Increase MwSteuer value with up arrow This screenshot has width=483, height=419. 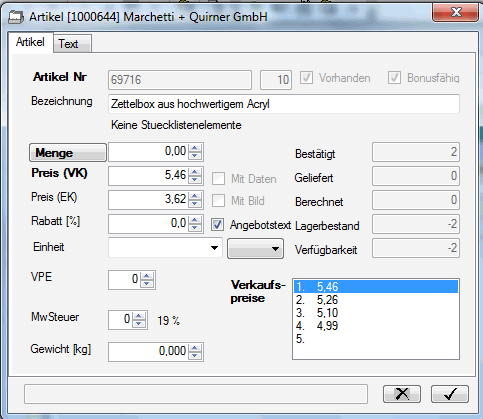coord(139,316)
